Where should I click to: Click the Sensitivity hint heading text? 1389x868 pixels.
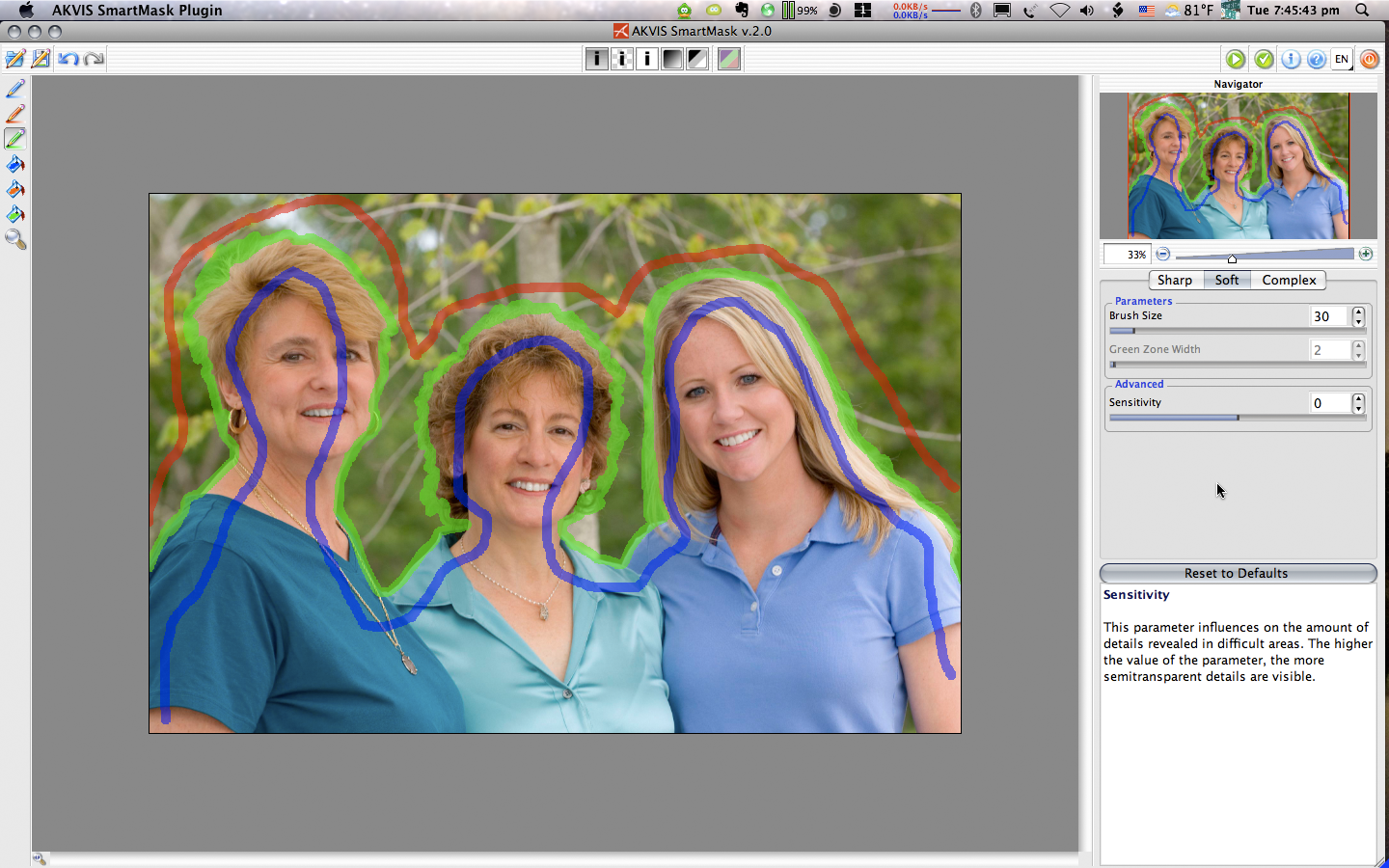[1136, 595]
